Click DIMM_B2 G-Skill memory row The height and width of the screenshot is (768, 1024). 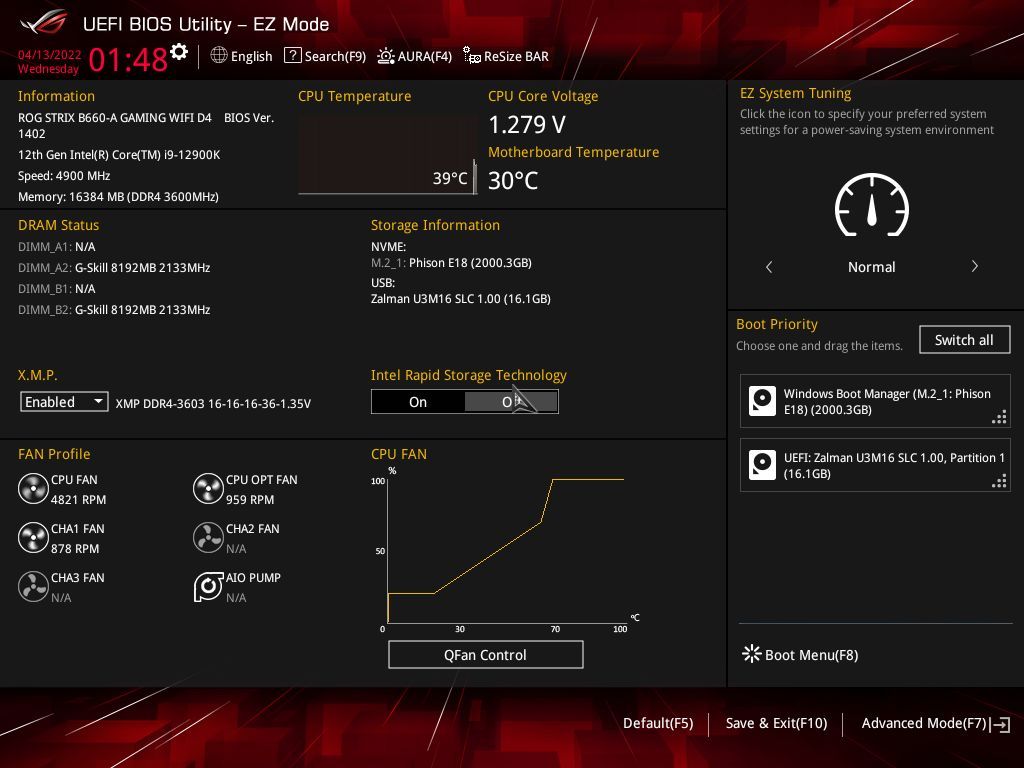point(114,310)
